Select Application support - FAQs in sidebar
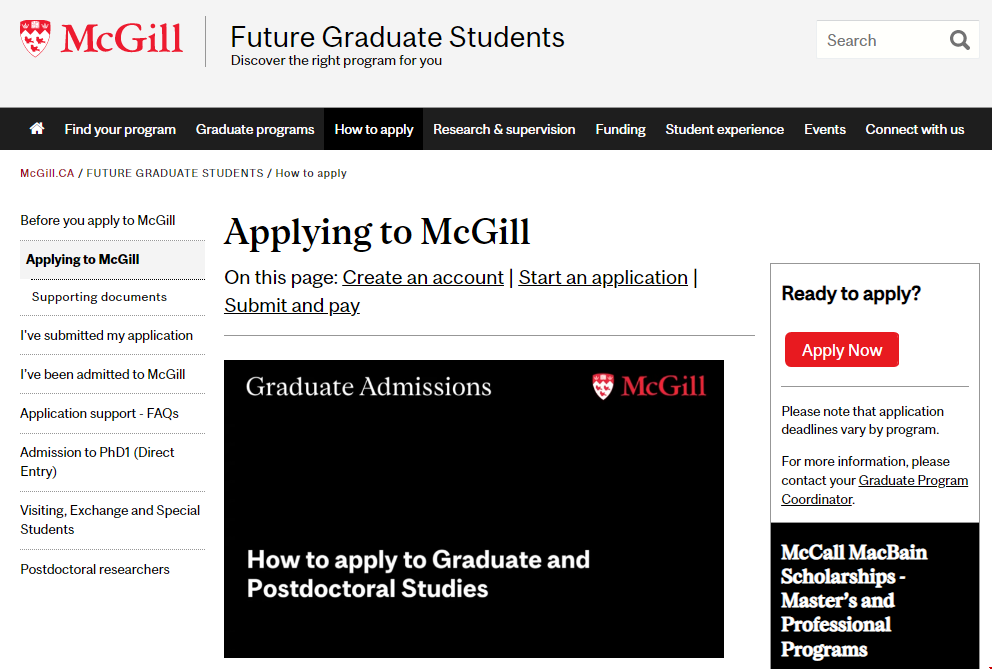Image resolution: width=992 pixels, height=669 pixels. 99,413
